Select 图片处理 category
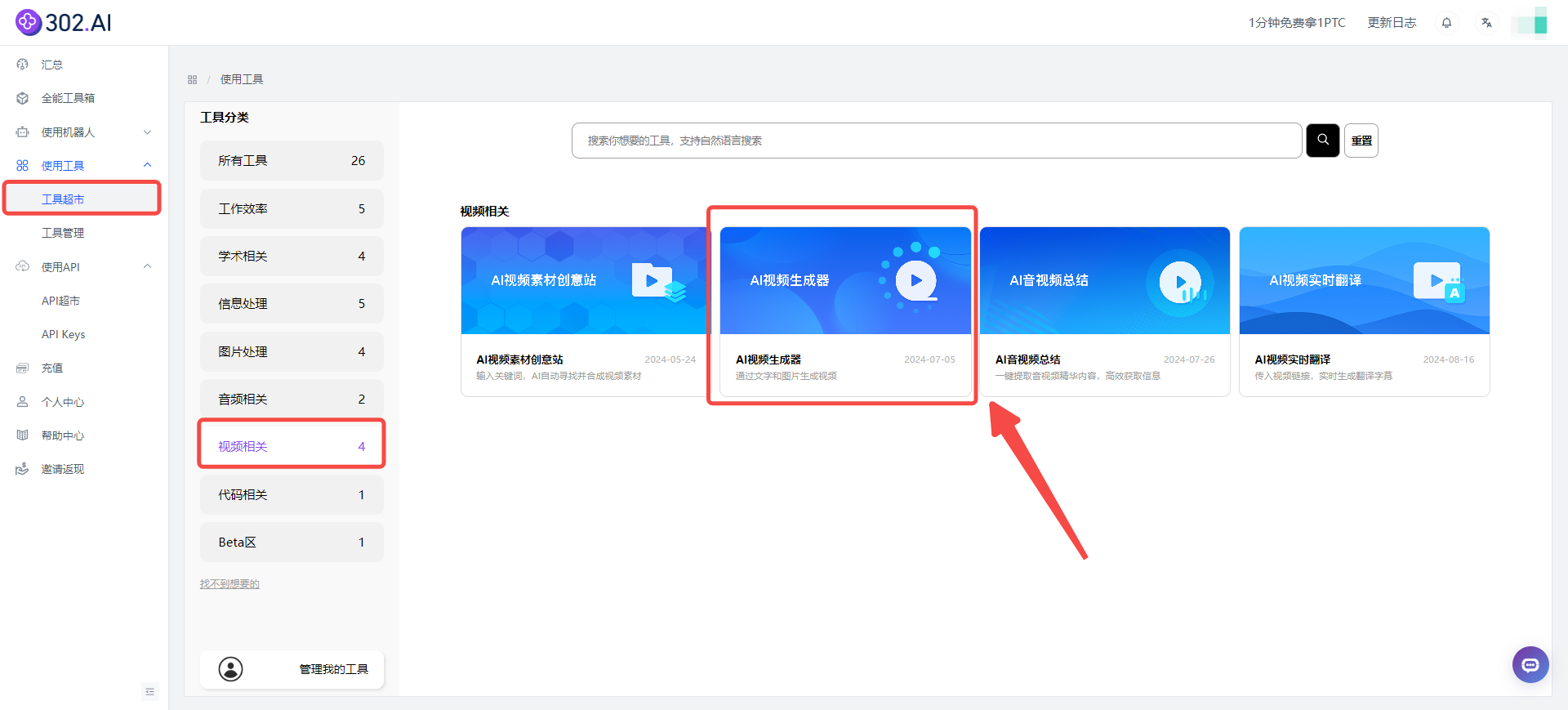1568x710 pixels. click(x=292, y=351)
